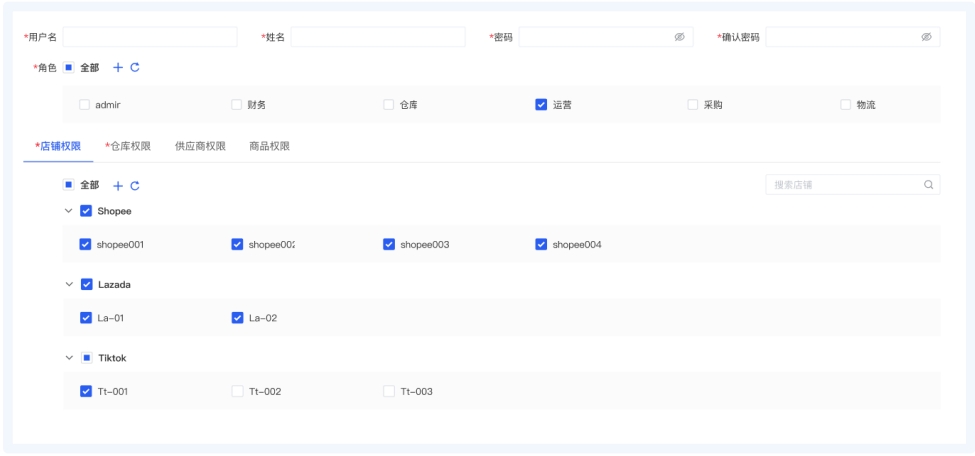Screen dimensions: 975x456
Task: Click the plus icon in the store permissions section
Action: [x=118, y=185]
